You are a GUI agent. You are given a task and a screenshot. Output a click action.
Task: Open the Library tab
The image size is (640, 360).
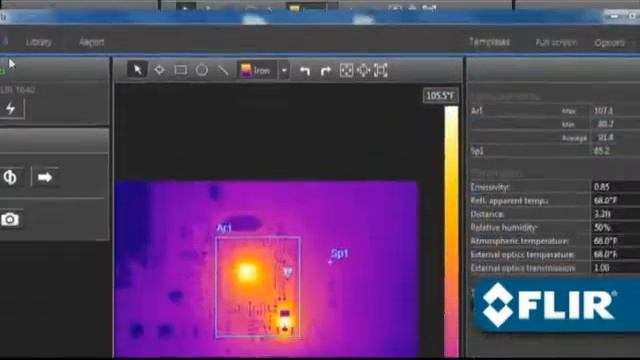pos(39,42)
